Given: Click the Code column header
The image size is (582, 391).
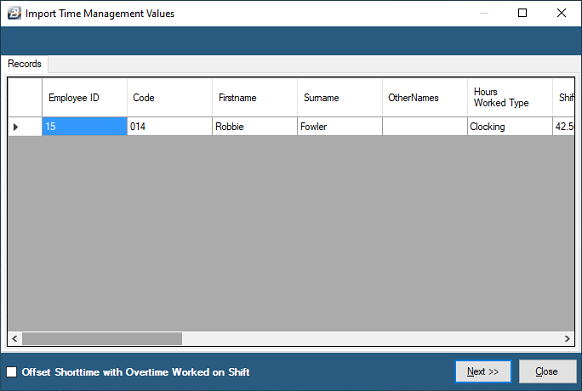Looking at the screenshot, I should pos(170,98).
